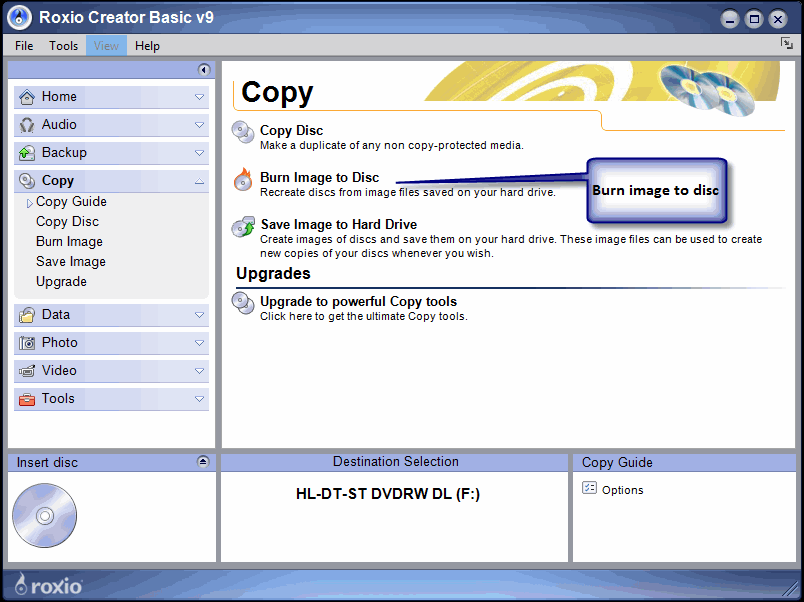The image size is (804, 602).
Task: Select Save Image in the sidebar
Action: [x=71, y=262]
